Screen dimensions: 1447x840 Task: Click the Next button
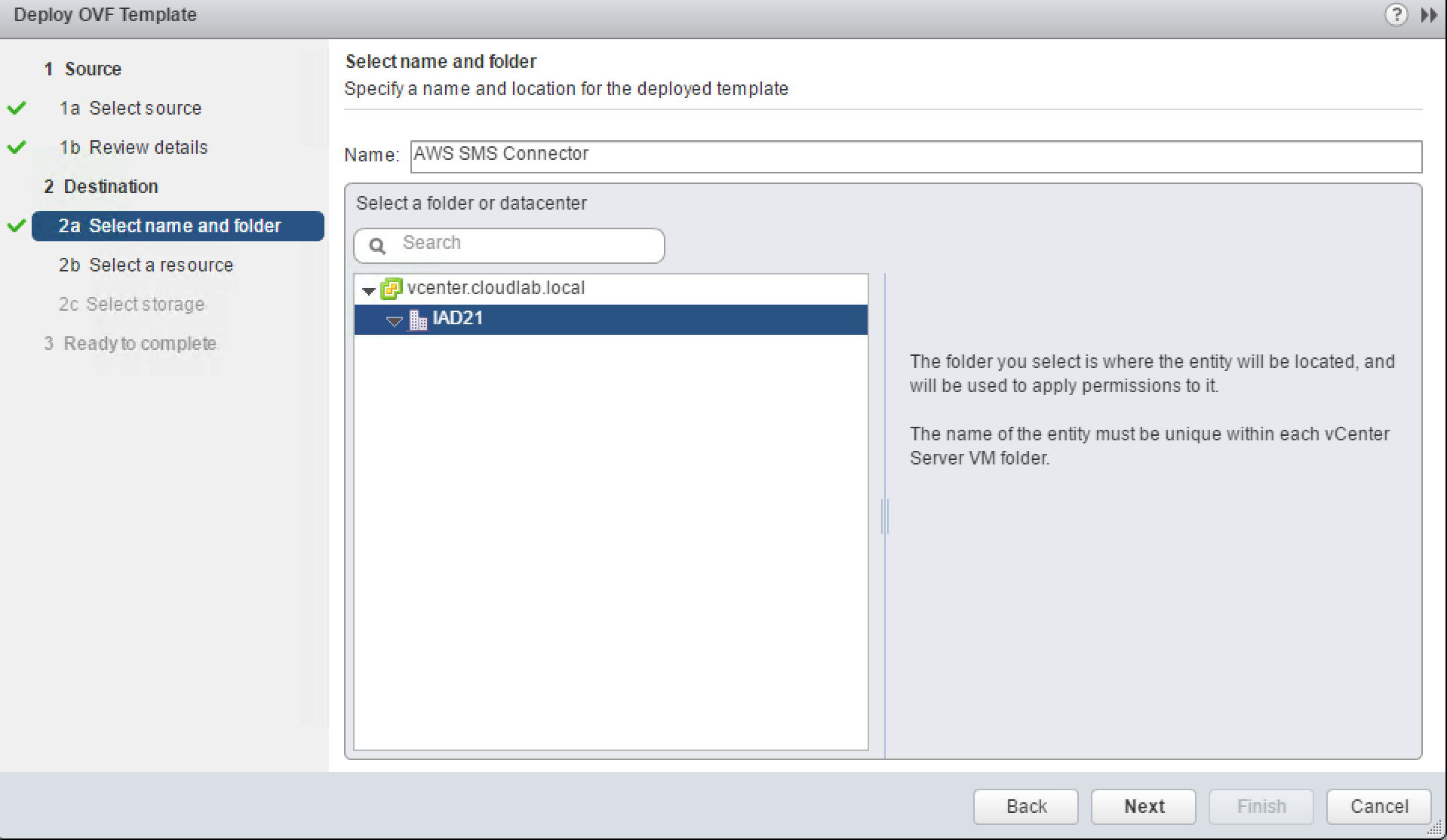pyautogui.click(x=1143, y=806)
